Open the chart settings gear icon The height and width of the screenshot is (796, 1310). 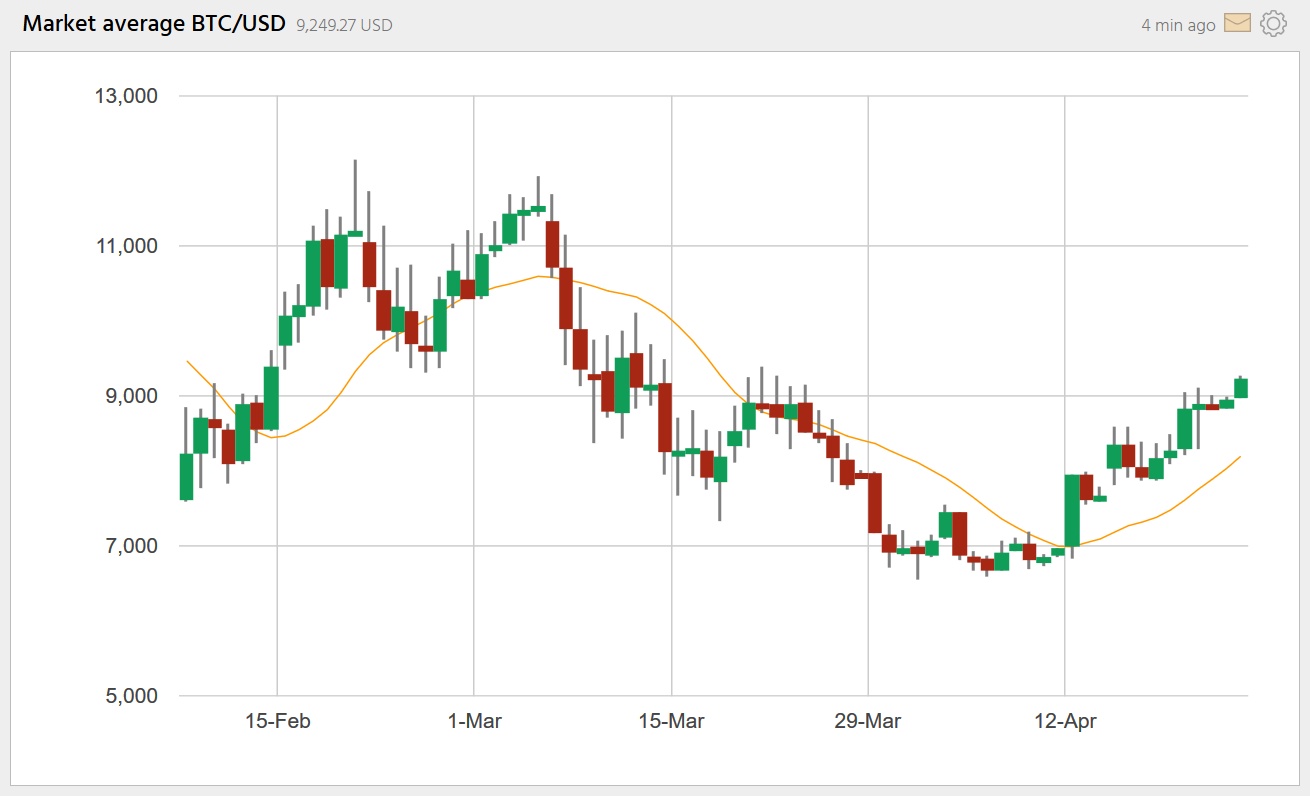click(1273, 24)
